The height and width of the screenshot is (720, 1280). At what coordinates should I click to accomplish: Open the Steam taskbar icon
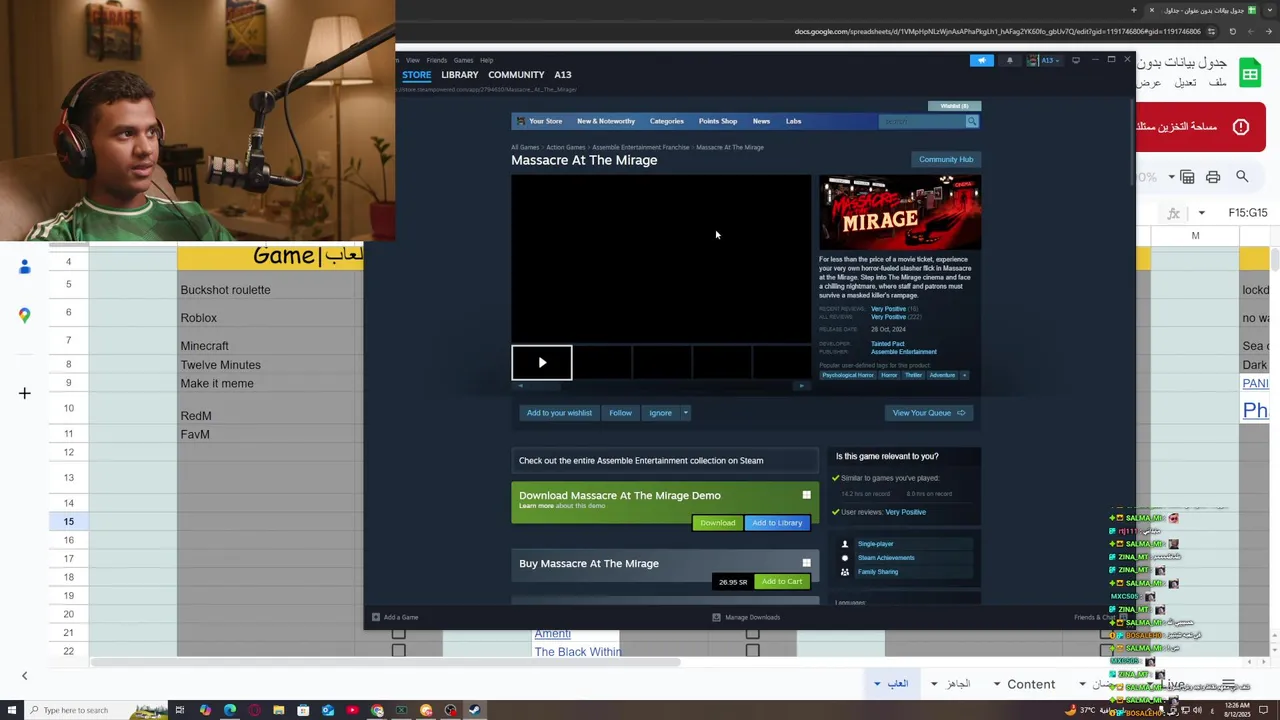click(475, 710)
